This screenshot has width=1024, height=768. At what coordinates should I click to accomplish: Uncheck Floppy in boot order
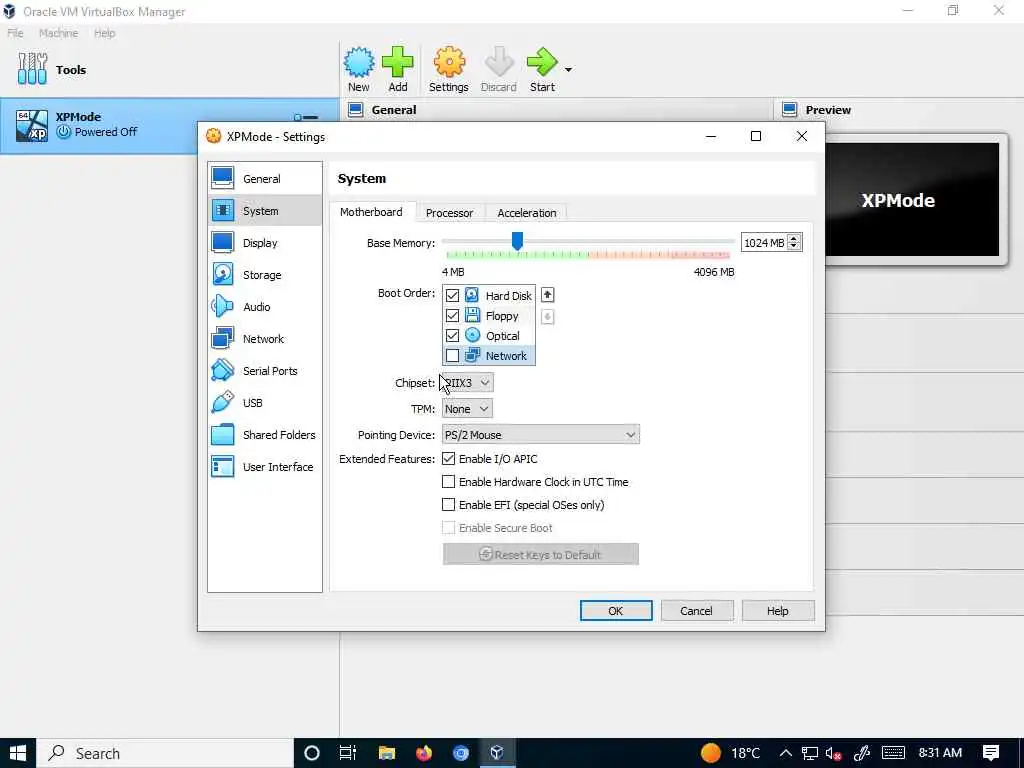point(452,315)
